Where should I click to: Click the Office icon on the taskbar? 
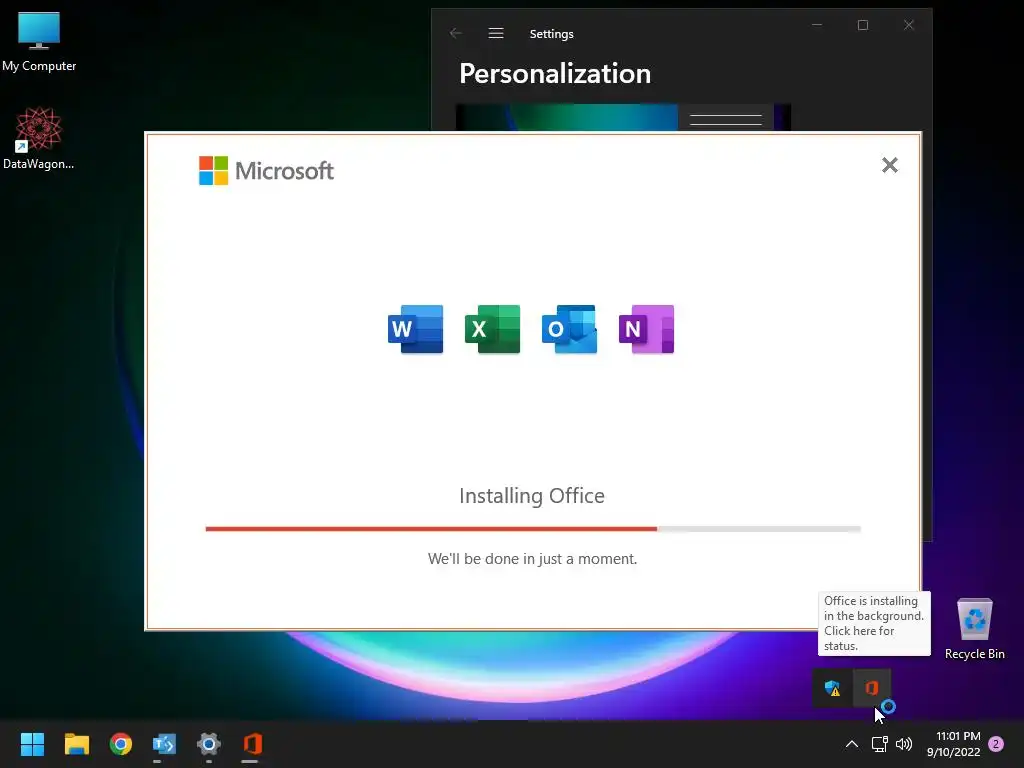coord(253,744)
